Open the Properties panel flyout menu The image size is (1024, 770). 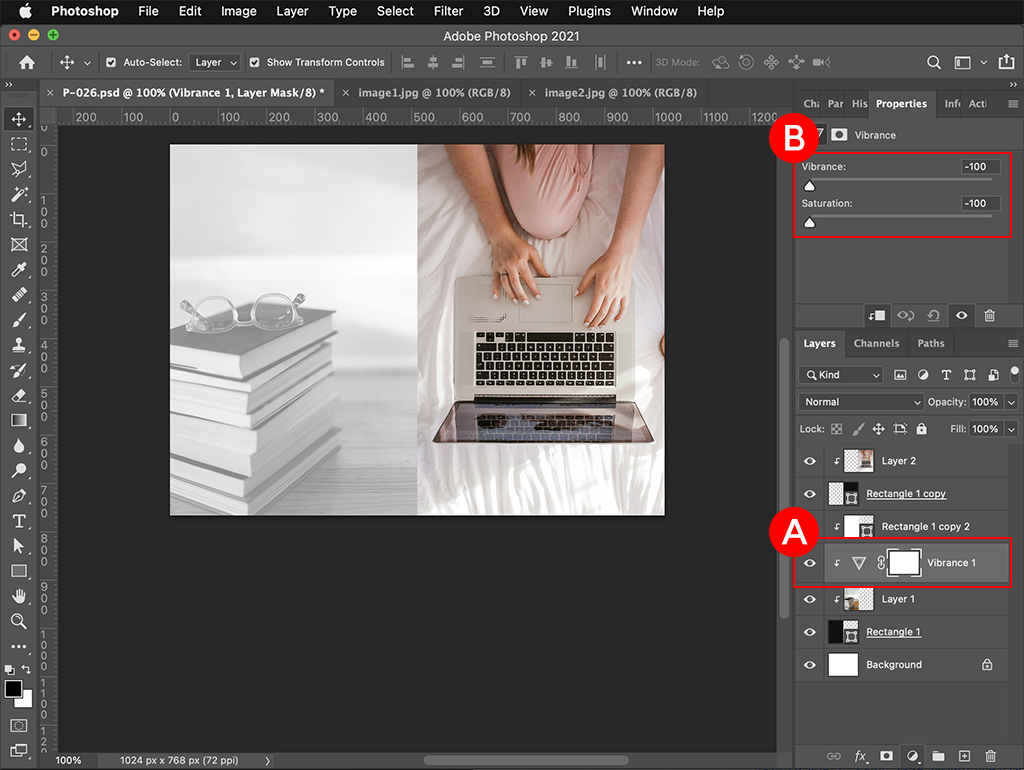[x=1013, y=104]
